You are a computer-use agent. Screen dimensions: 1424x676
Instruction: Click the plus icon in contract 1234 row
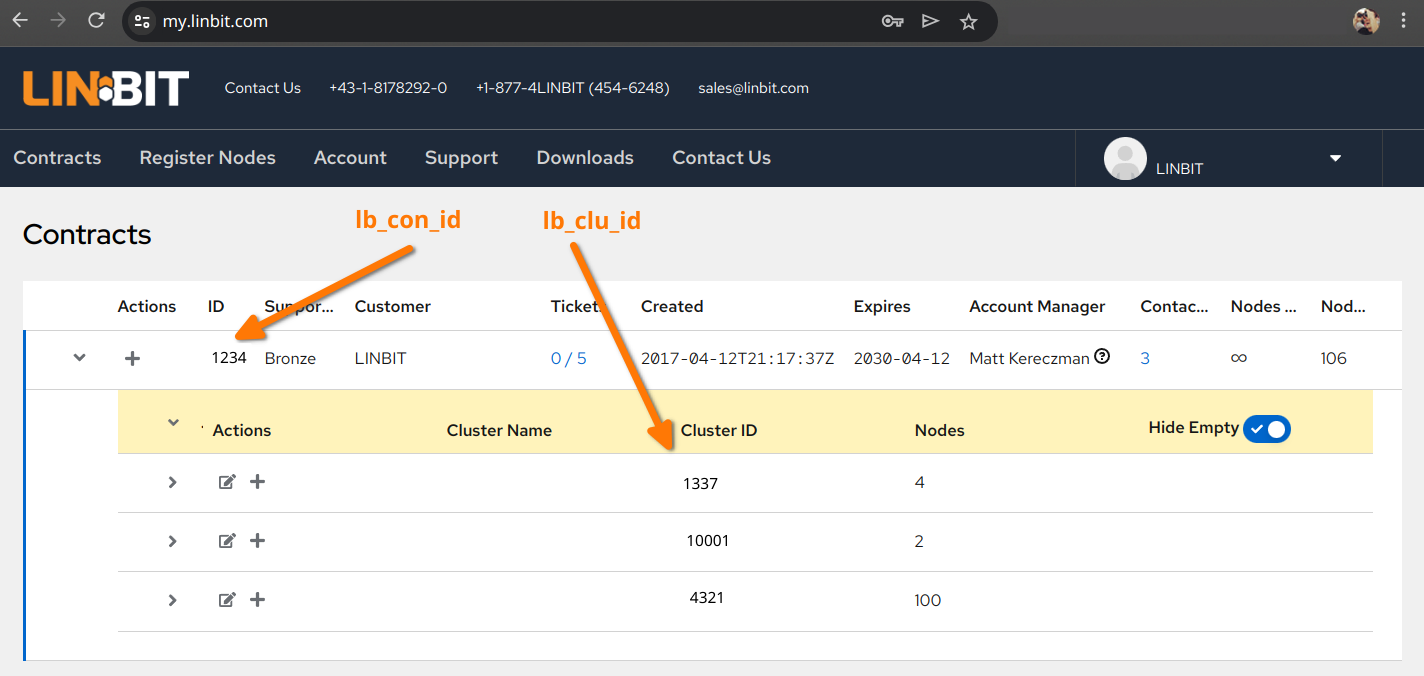(132, 358)
